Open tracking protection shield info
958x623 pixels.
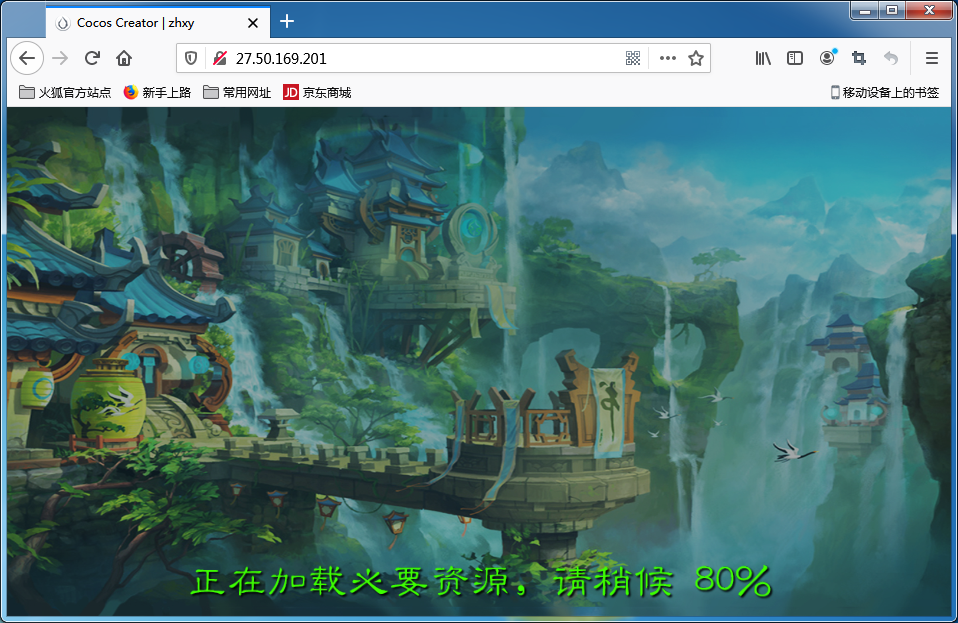pyautogui.click(x=191, y=58)
